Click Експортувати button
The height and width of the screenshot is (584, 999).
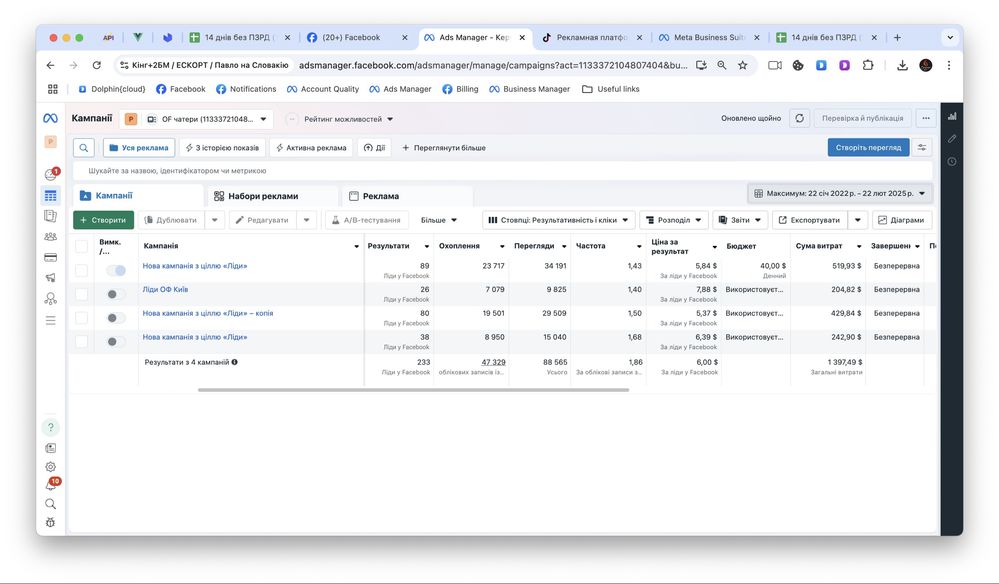click(809, 220)
